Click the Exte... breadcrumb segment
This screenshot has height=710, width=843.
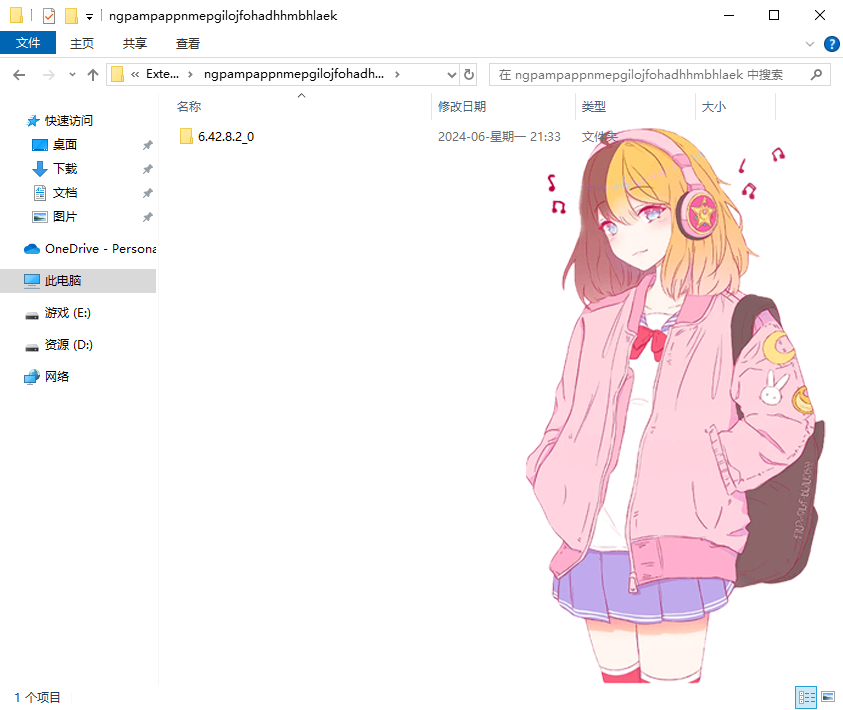(x=162, y=74)
